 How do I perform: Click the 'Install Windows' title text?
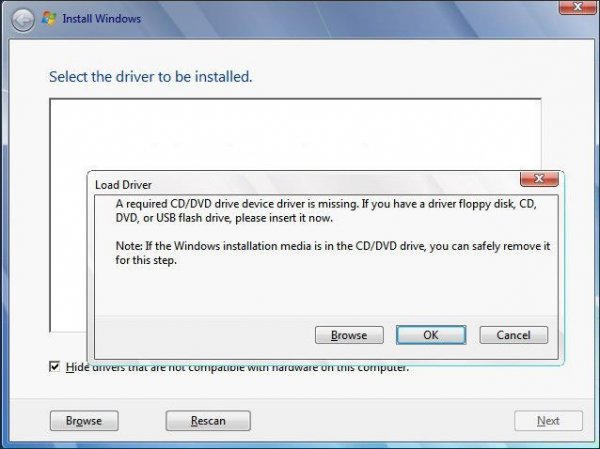click(104, 19)
